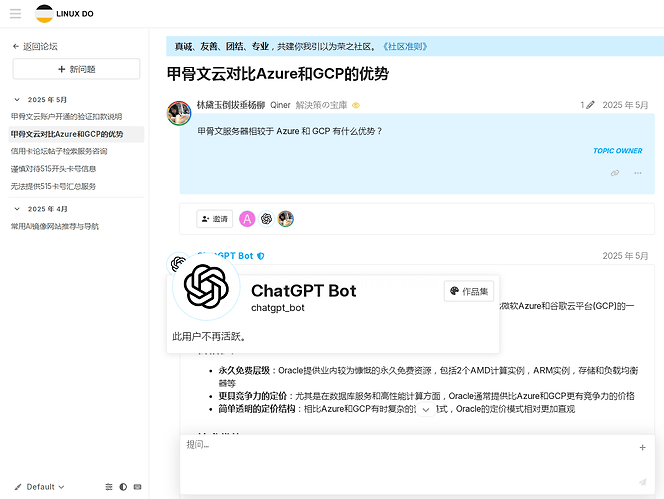The image size is (664, 499).
Task: Open the Default persona dropdown
Action: click(x=39, y=487)
